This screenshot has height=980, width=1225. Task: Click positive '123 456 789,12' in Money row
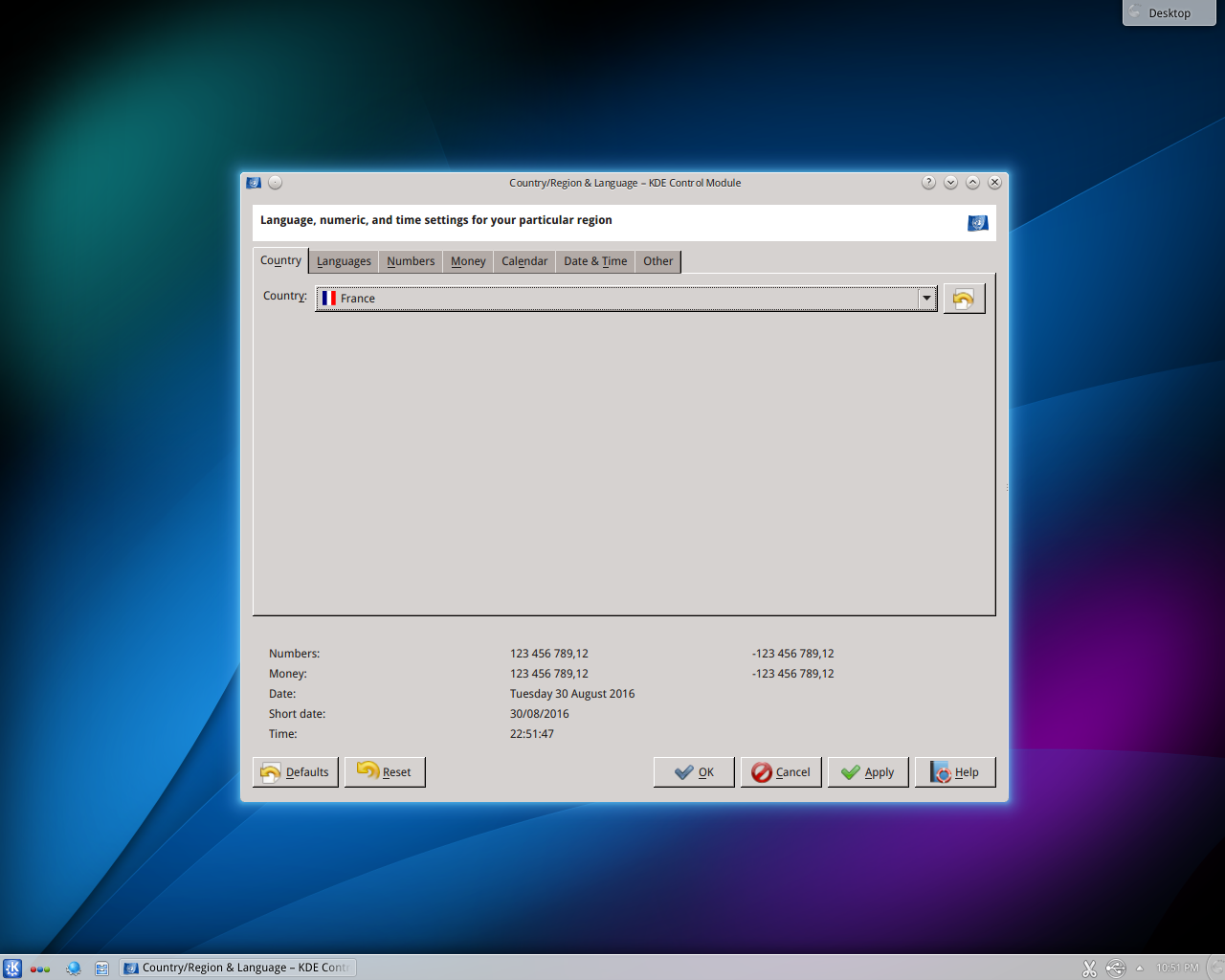(549, 674)
